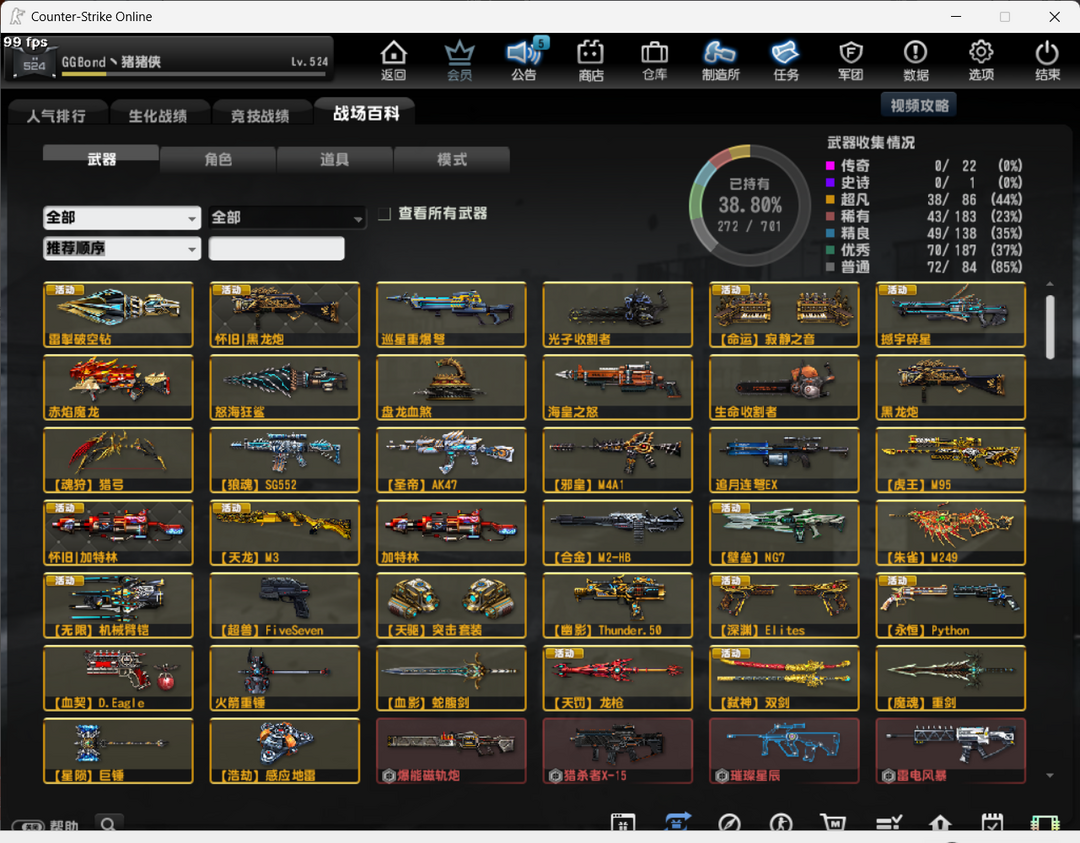Open the 制造所 crafting icon
This screenshot has height=843, width=1080.
click(x=720, y=61)
